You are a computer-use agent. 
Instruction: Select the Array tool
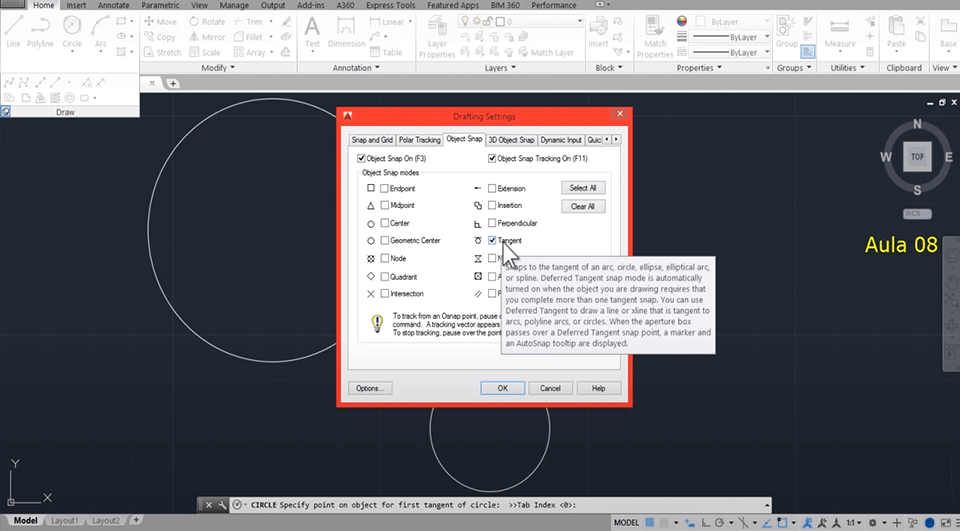(250, 52)
